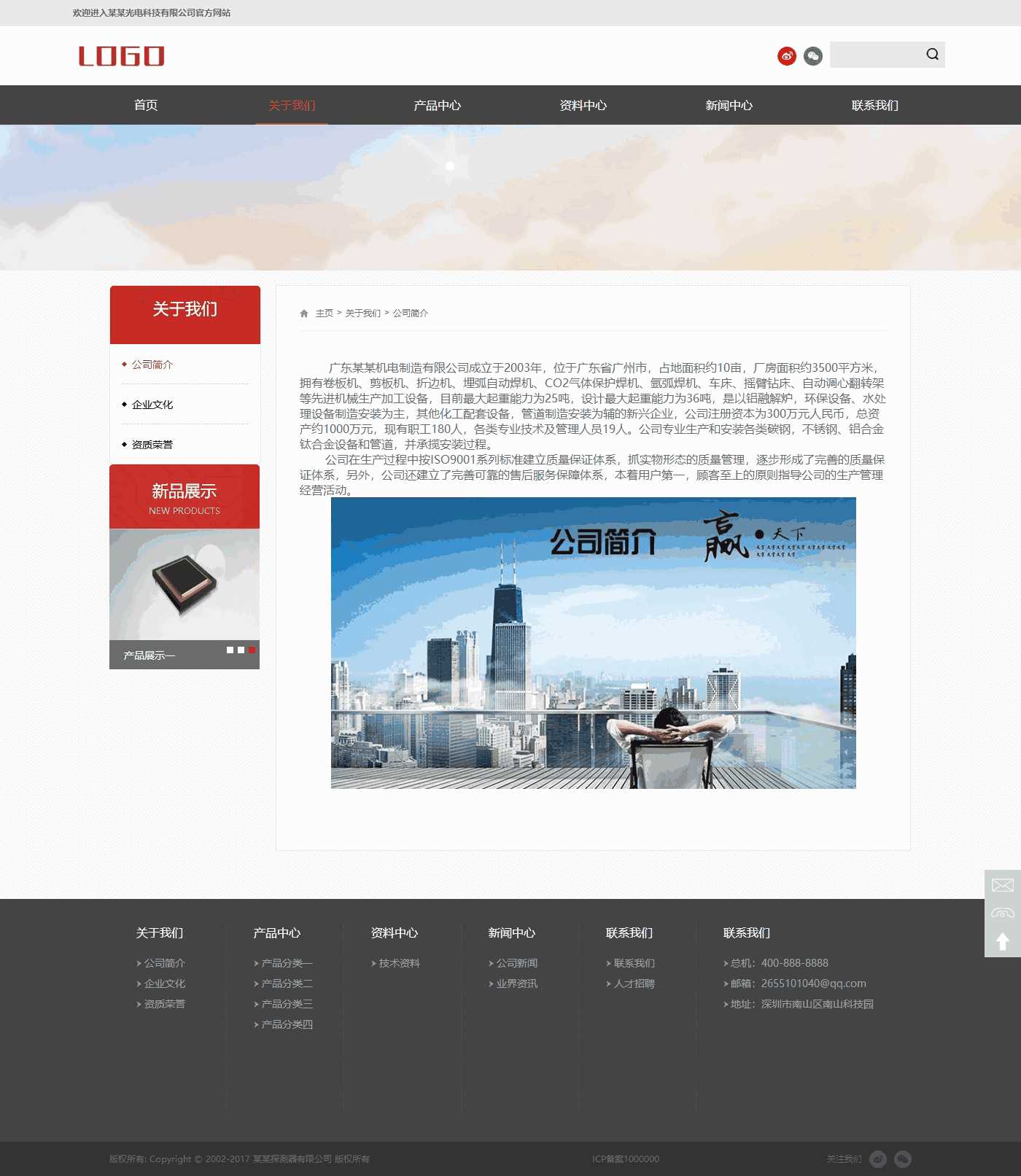Click the WeChat icon in header
This screenshot has height=1176, width=1021.
pyautogui.click(x=812, y=55)
